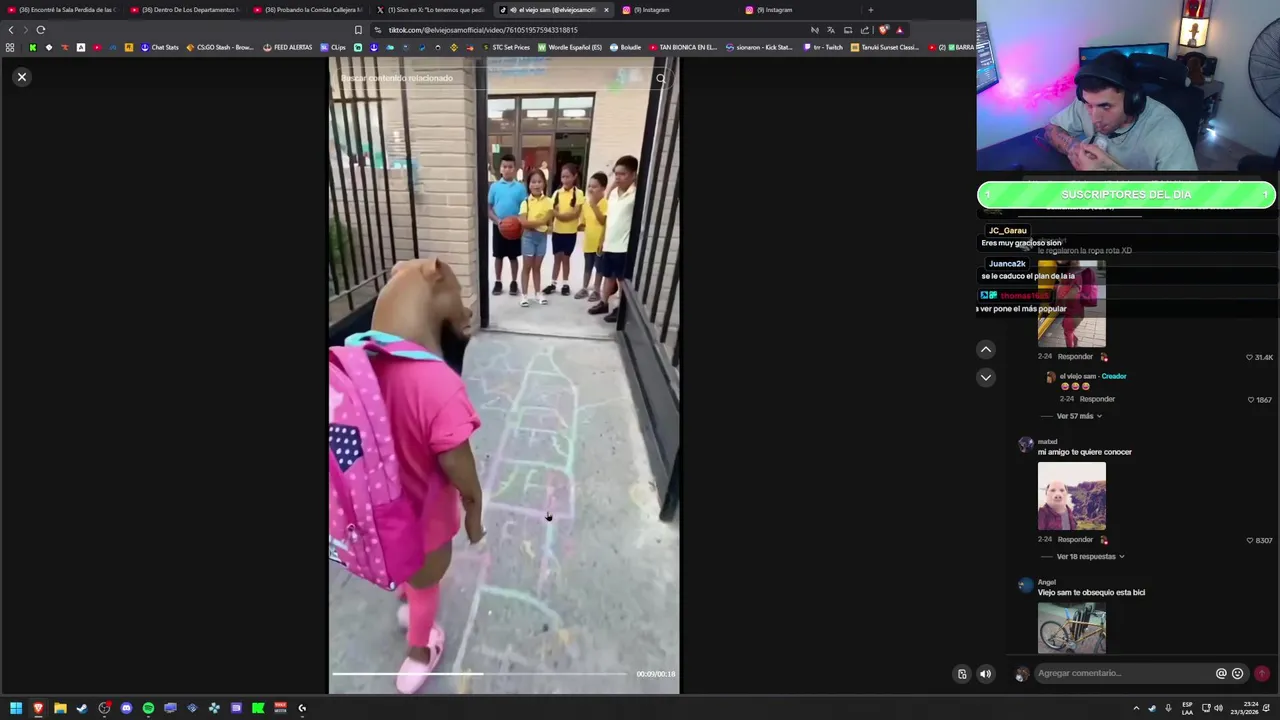Open the apps grid icon in bookmarks bar
The height and width of the screenshot is (720, 1280).
click(10, 47)
